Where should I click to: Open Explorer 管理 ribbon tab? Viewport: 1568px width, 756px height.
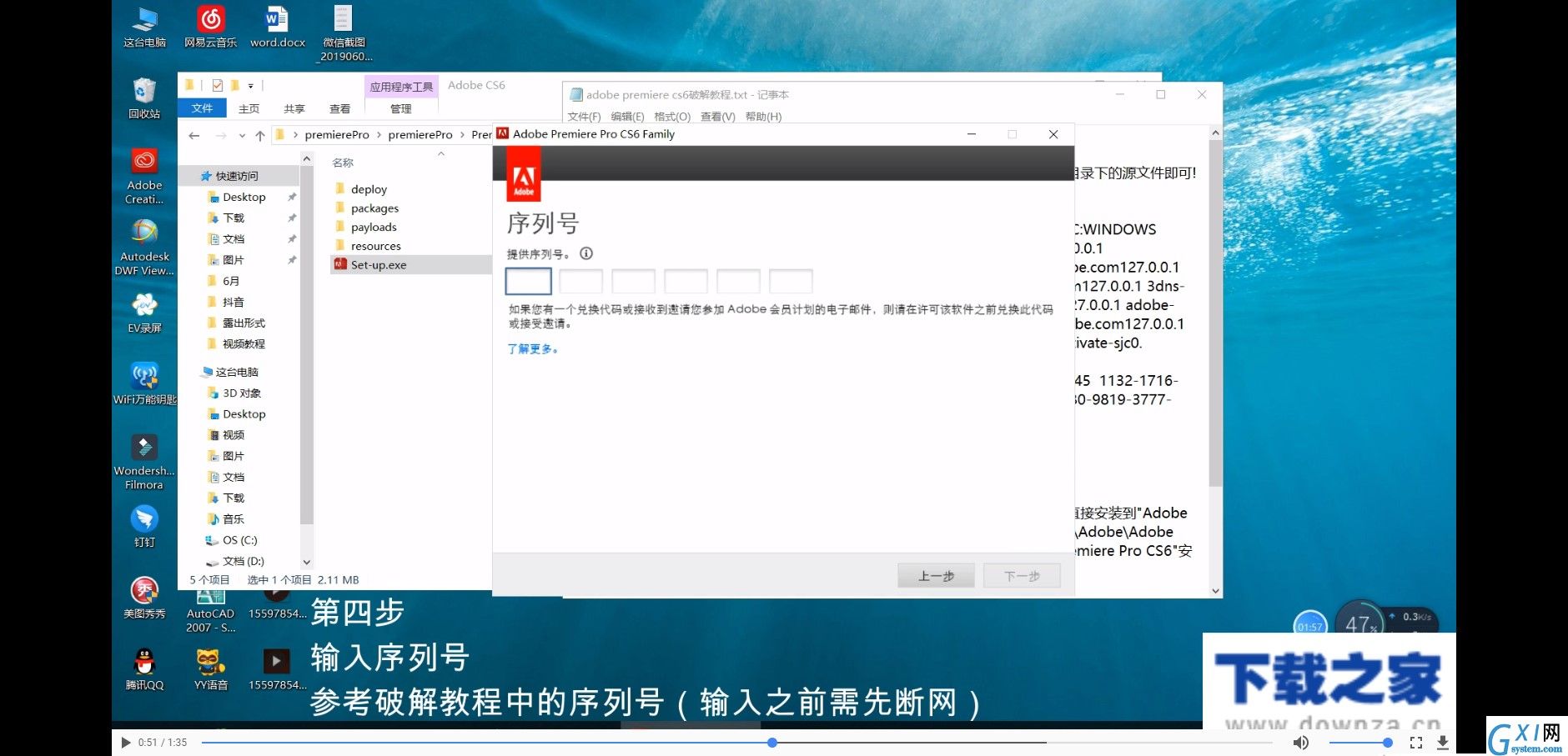coord(401,108)
